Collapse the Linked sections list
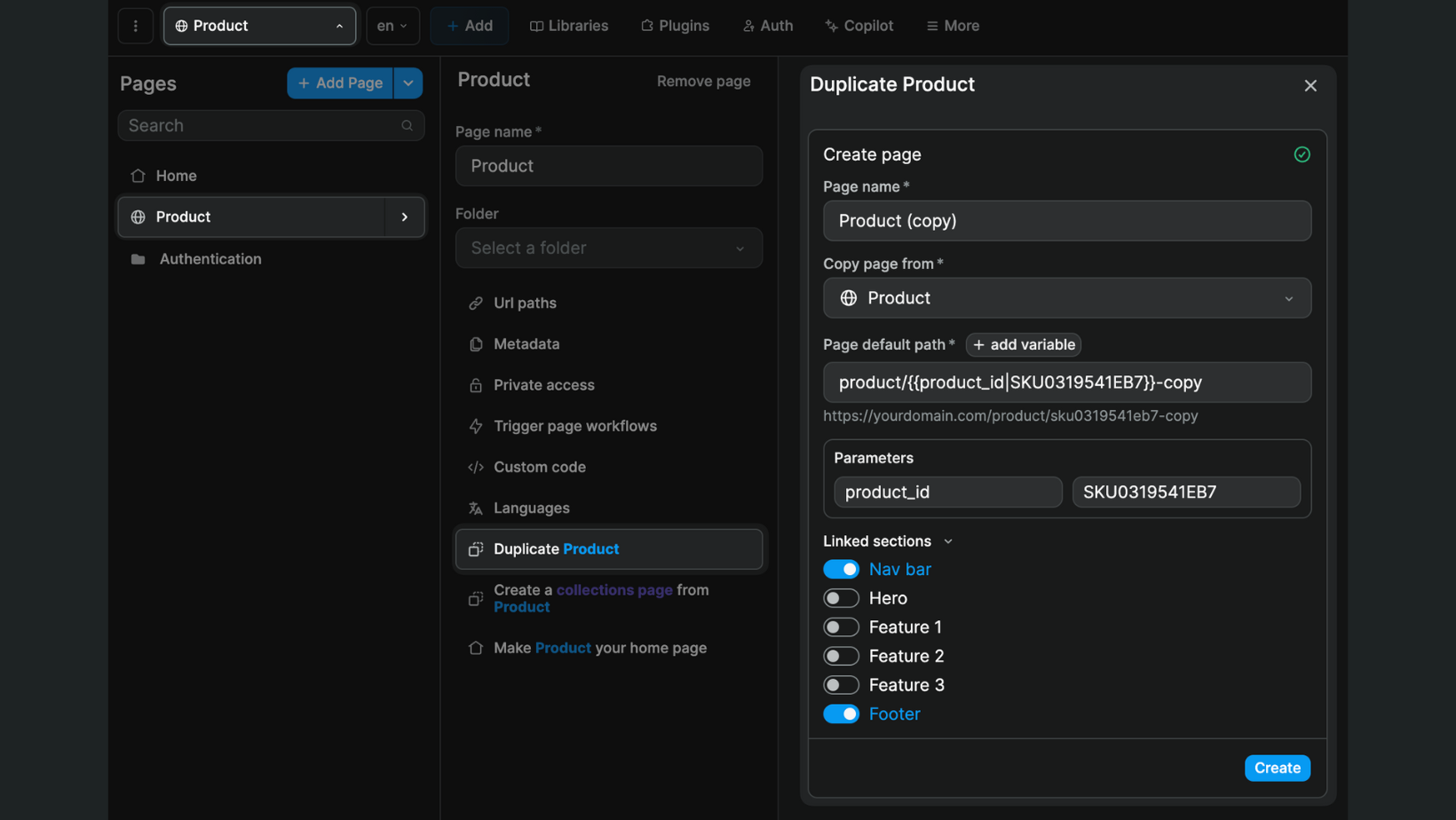The width and height of the screenshot is (1456, 820). tap(947, 540)
